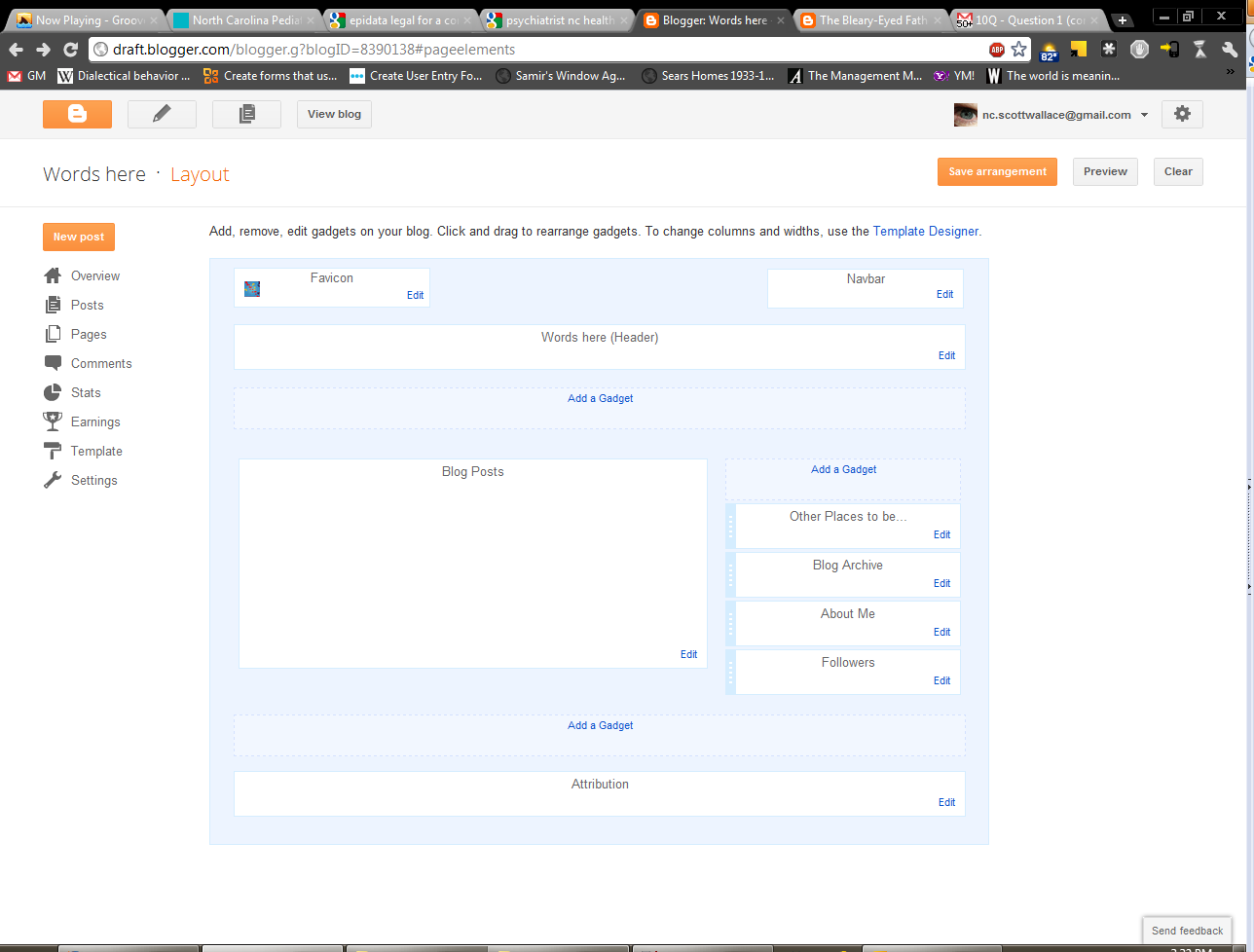This screenshot has height=952, width=1254.
Task: Click the pencil icon to create post
Action: tap(162, 114)
